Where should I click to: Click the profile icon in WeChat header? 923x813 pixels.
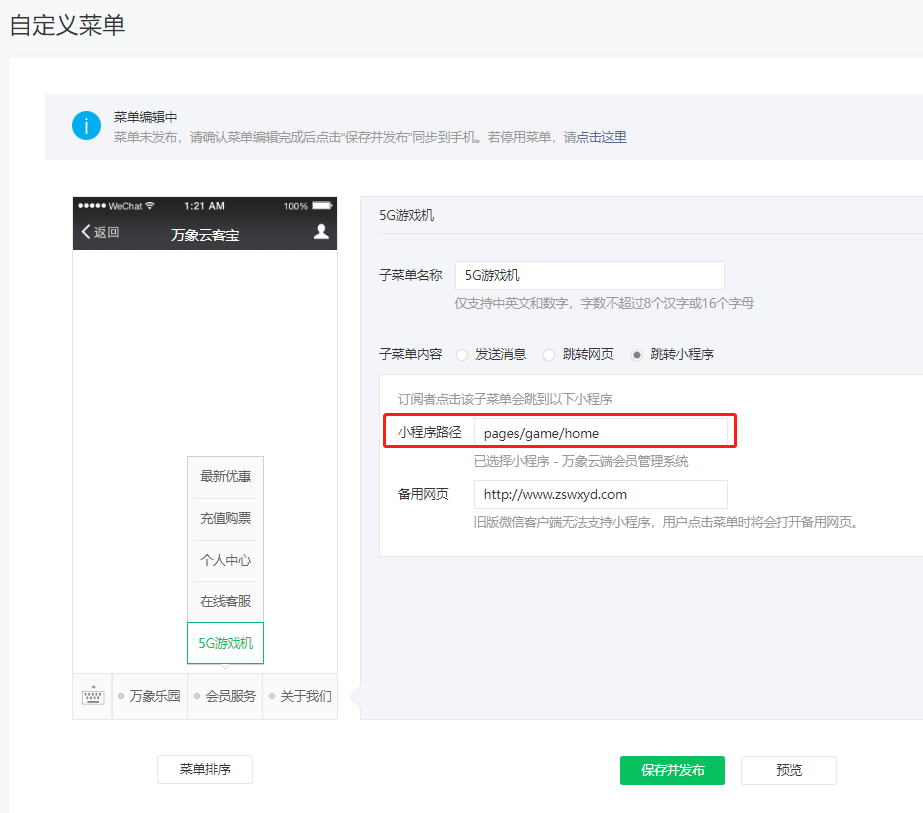[321, 231]
